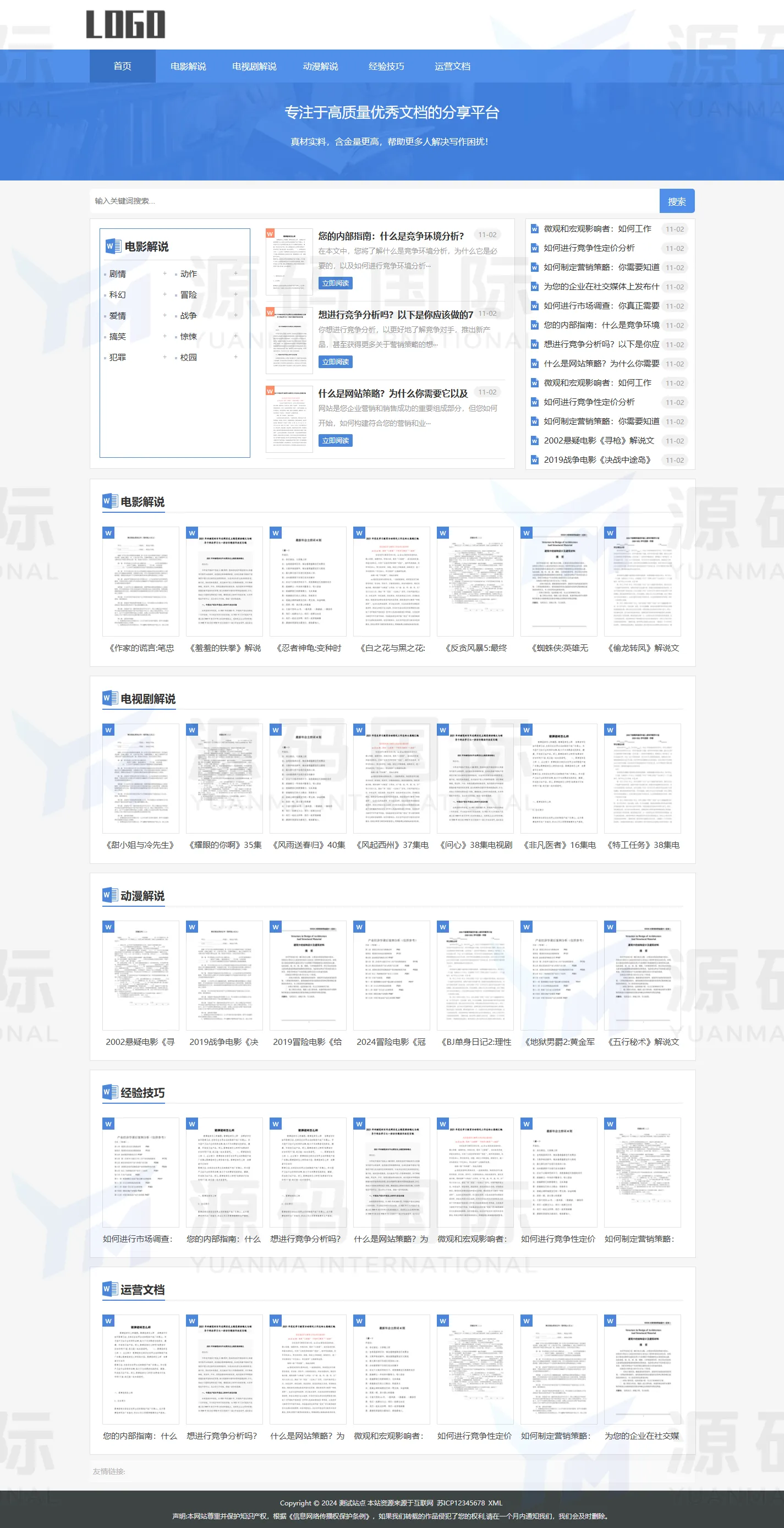This screenshot has height=1528, width=784.
Task: Click the Word icon beside the 电视剧解说 section heading
Action: 109,698
